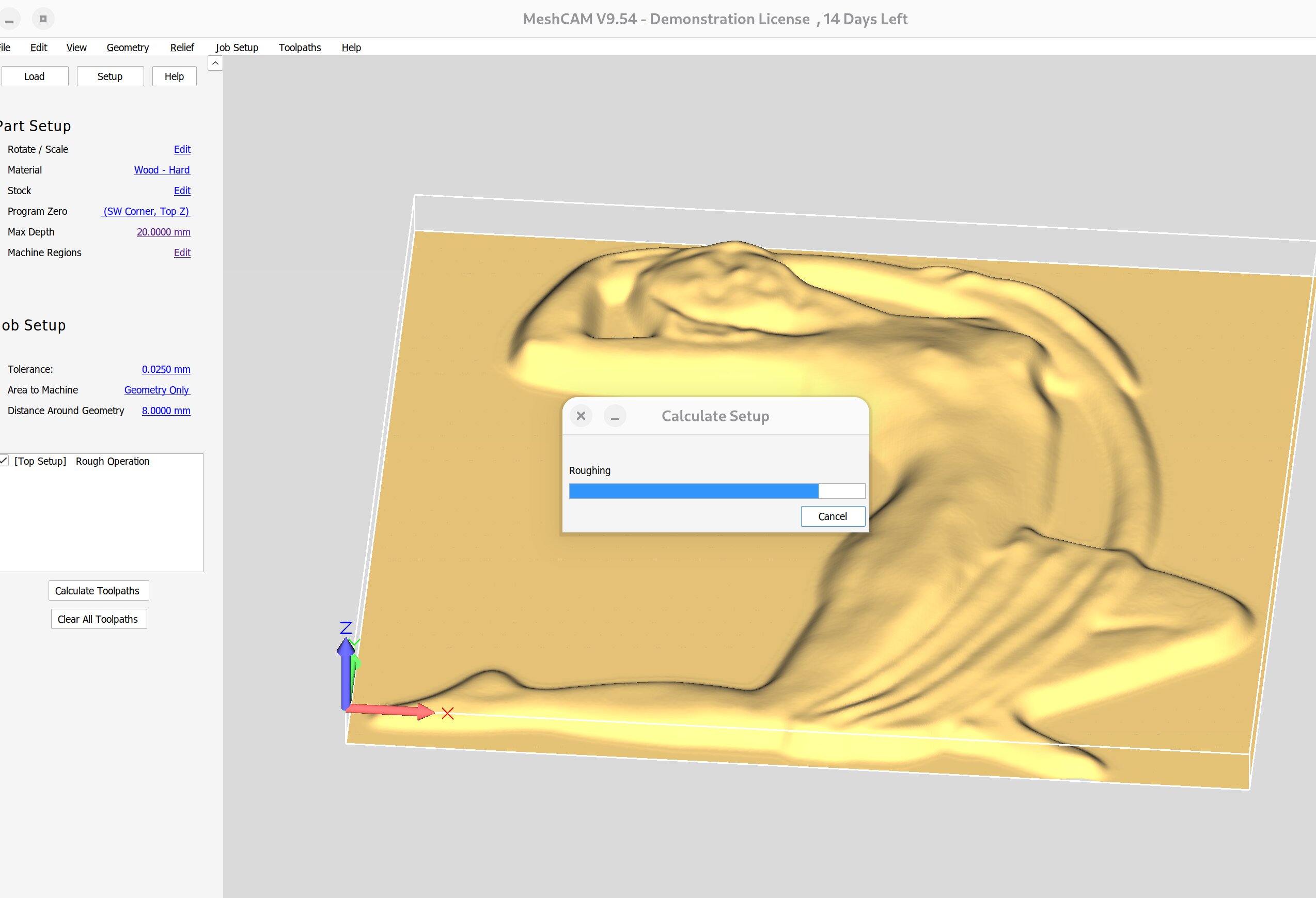1316x898 pixels.
Task: Click the main window maximize icon
Action: click(x=43, y=19)
